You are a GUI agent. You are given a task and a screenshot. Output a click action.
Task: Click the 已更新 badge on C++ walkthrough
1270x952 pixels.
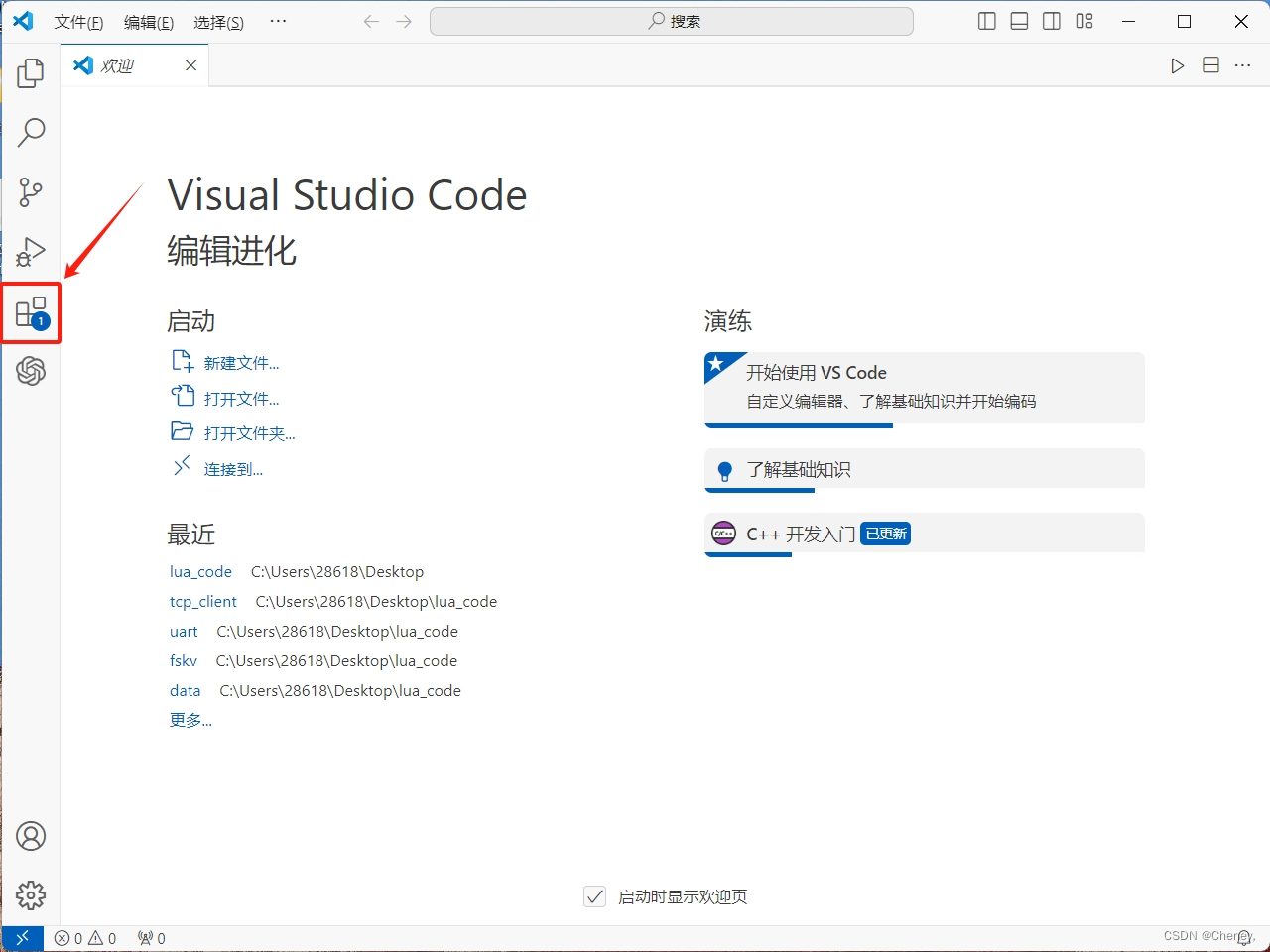pyautogui.click(x=886, y=534)
